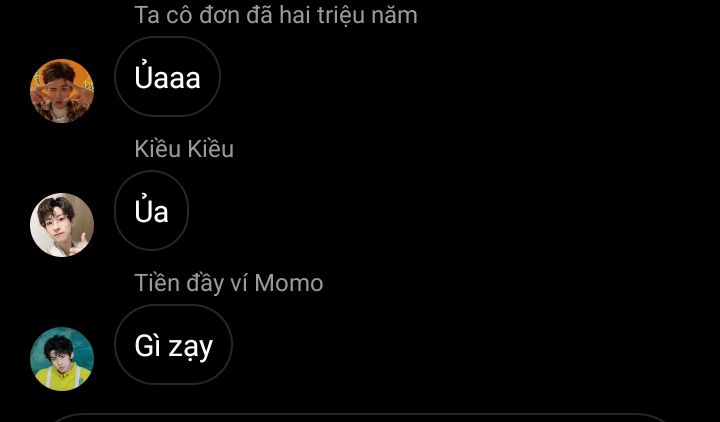
Task: Select the "Ủaaa" message bubble
Action: 167,76
